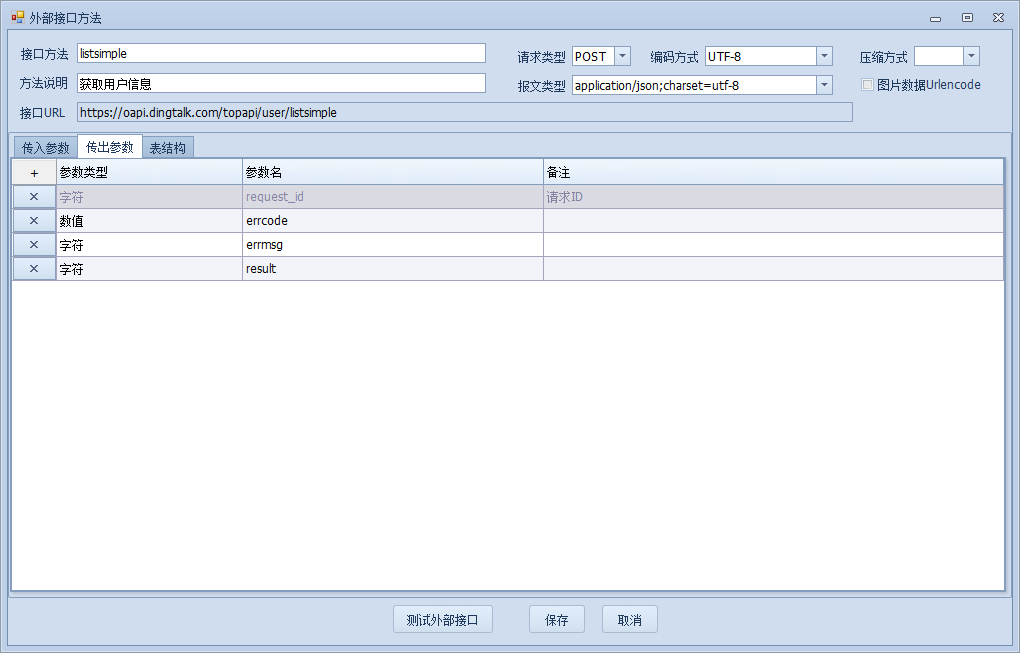This screenshot has height=653, width=1020.
Task: Open the 压缩方式 dropdown
Action: [x=971, y=57]
